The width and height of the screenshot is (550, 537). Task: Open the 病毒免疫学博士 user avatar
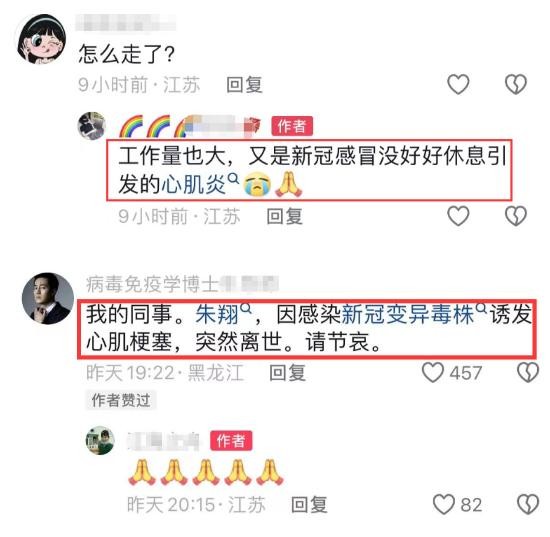click(48, 298)
